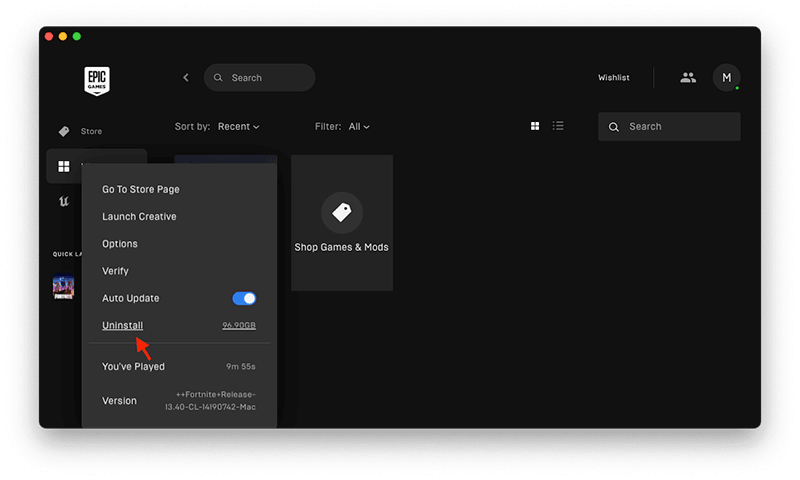Open the Store sidebar item

[x=81, y=131]
